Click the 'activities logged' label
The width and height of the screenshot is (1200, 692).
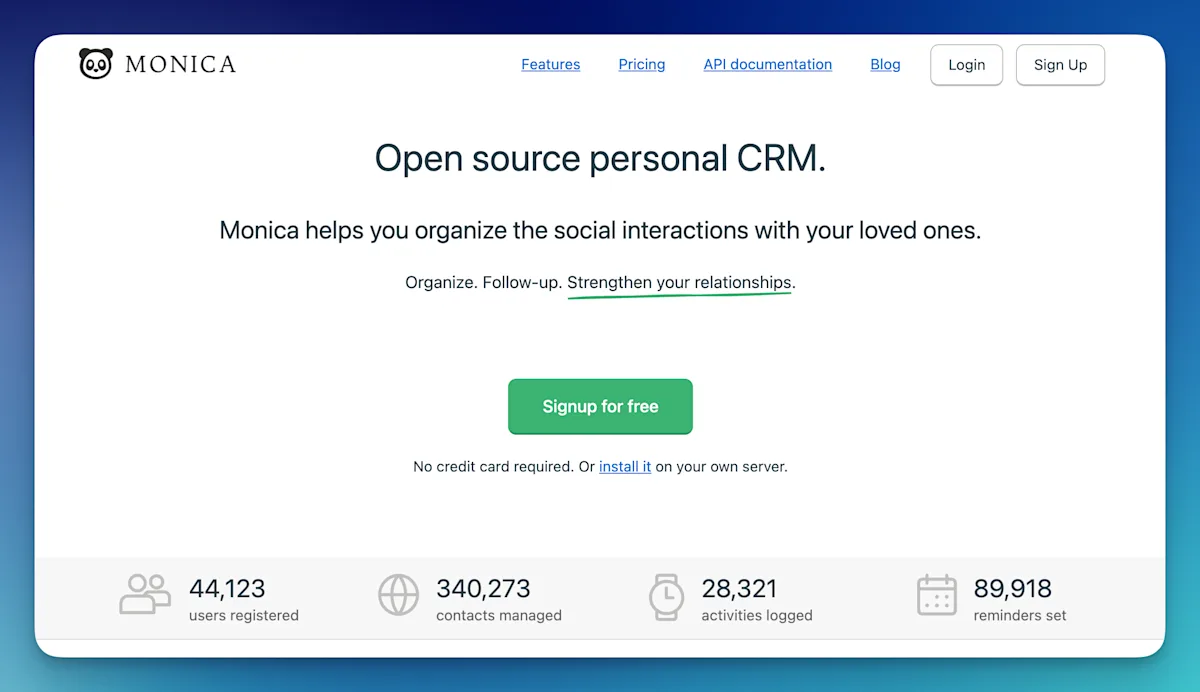(x=757, y=615)
